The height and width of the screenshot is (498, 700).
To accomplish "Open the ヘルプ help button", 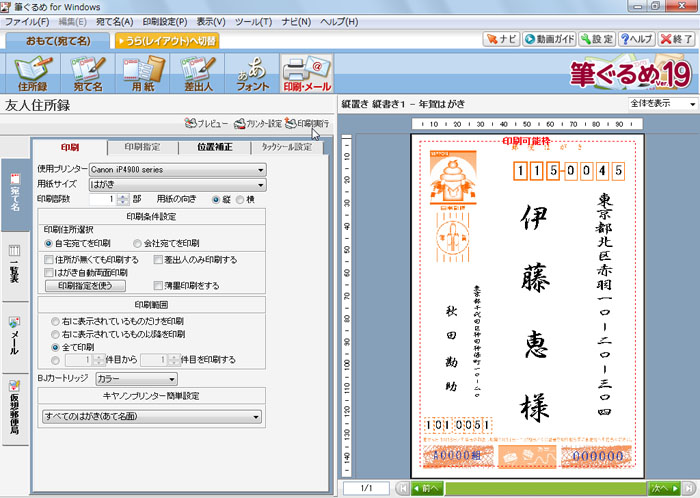I will click(637, 39).
